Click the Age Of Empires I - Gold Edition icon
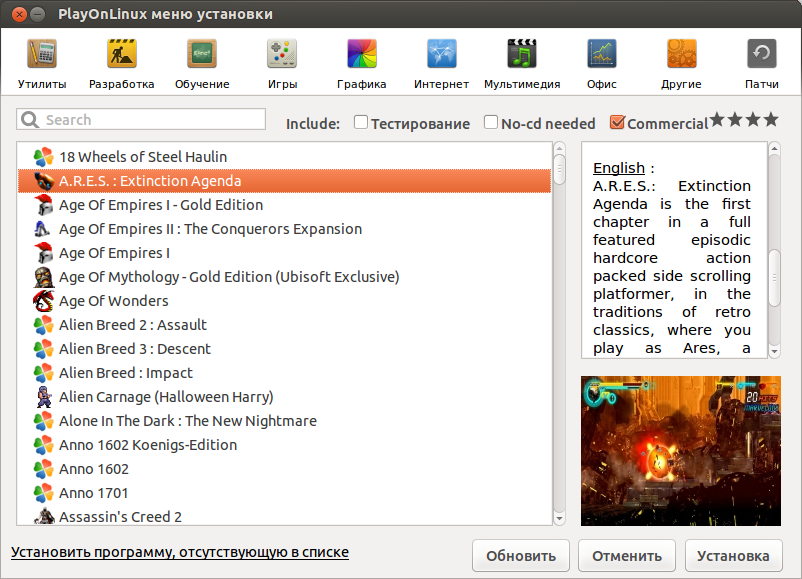This screenshot has width=802, height=579. tap(43, 205)
